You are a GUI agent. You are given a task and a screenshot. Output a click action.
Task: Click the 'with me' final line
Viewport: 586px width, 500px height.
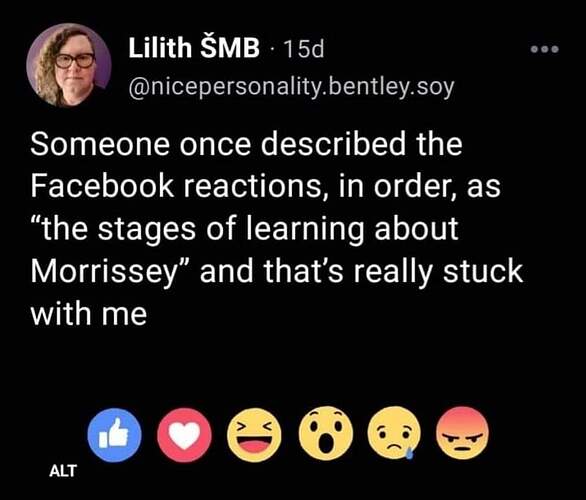[88, 314]
